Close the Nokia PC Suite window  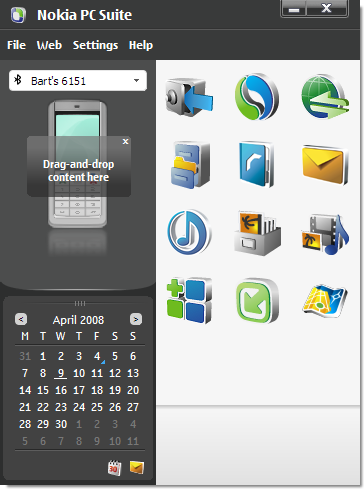pos(327,8)
